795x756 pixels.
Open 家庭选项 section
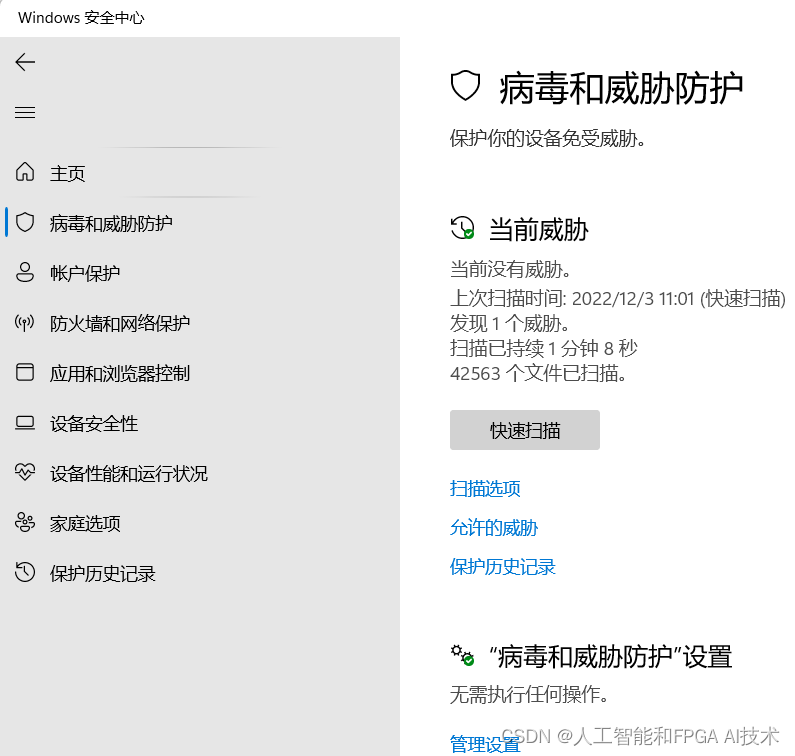tap(85, 523)
